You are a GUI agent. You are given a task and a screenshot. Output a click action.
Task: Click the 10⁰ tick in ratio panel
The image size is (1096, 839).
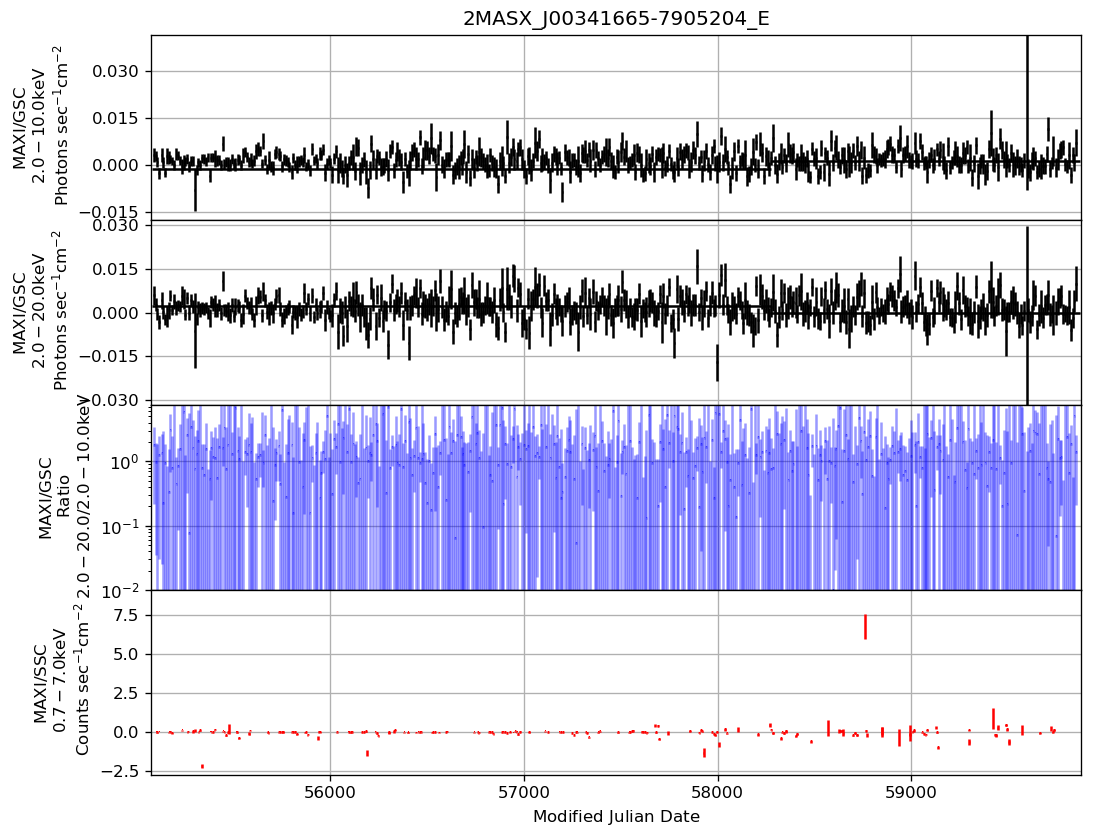(x=125, y=461)
